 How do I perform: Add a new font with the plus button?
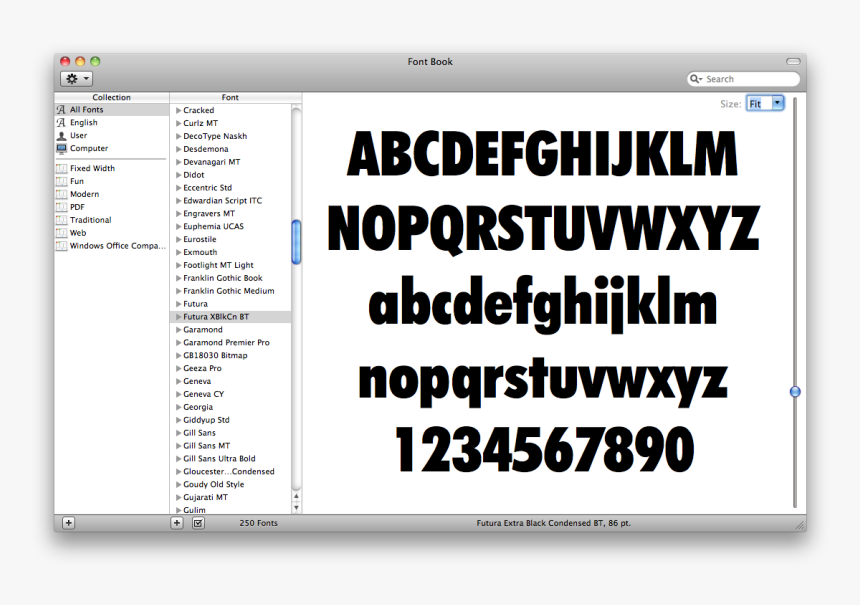coord(175,522)
